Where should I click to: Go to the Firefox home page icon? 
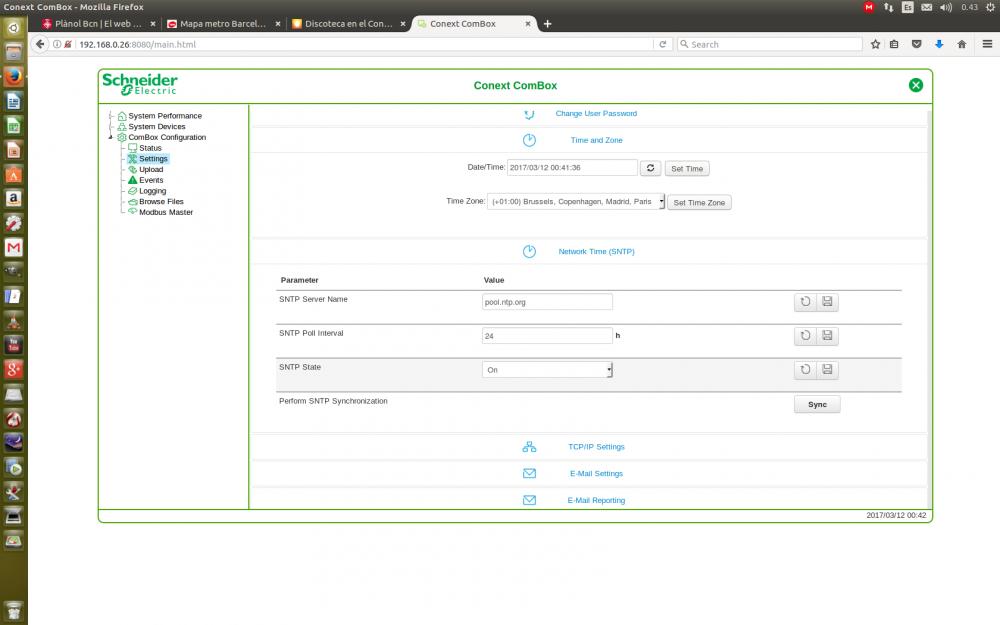coord(962,45)
